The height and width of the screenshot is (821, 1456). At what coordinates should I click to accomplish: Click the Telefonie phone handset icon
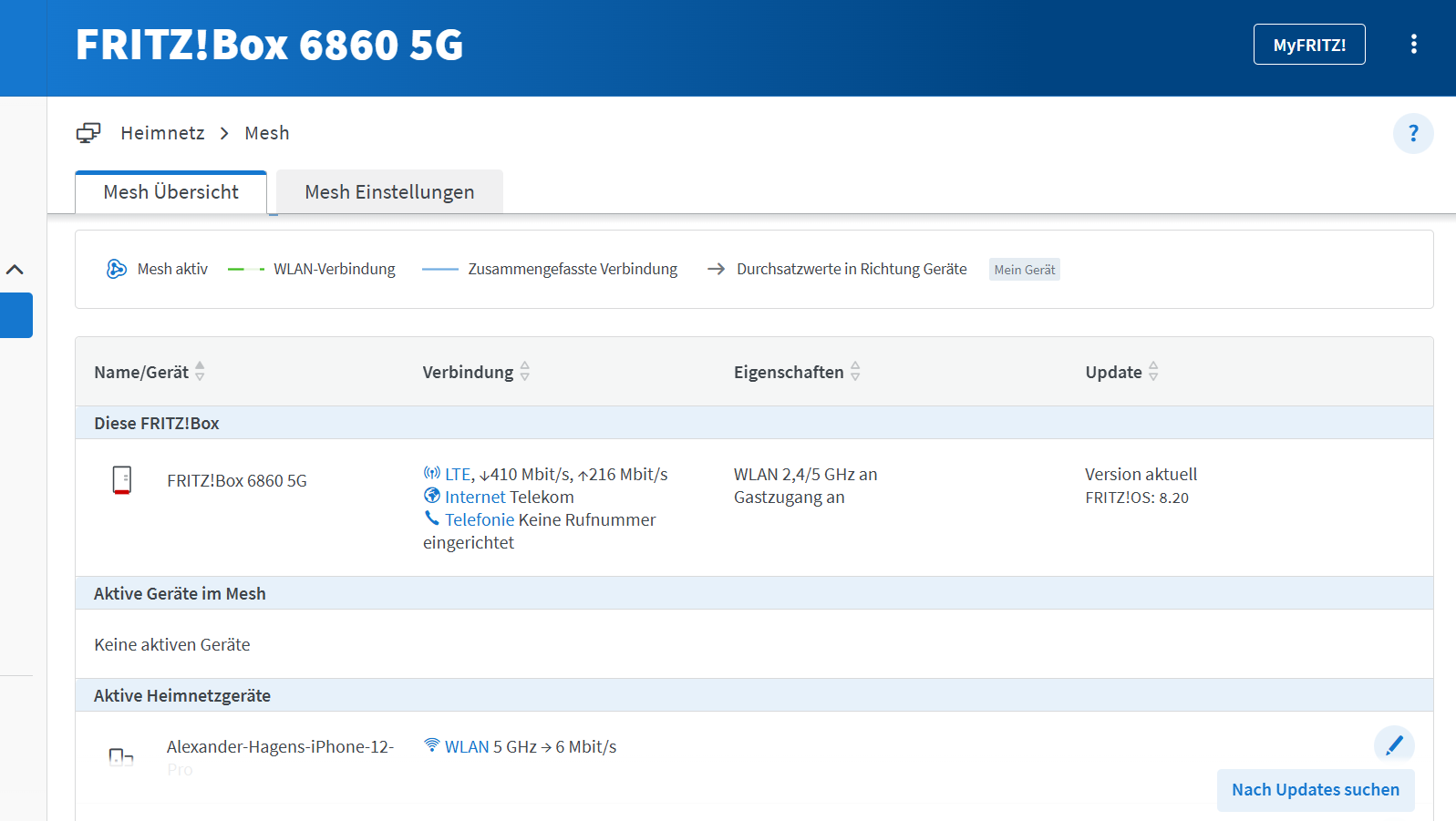pos(432,518)
